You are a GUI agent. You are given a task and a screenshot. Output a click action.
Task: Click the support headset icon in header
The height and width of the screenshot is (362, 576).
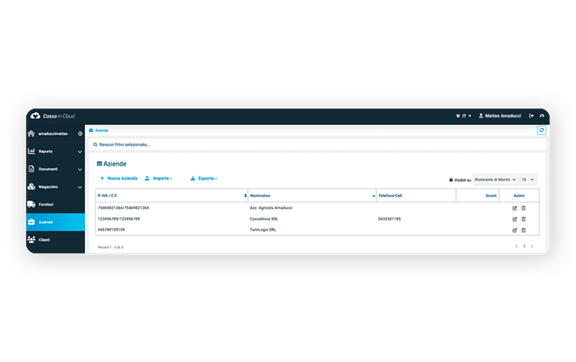[542, 116]
